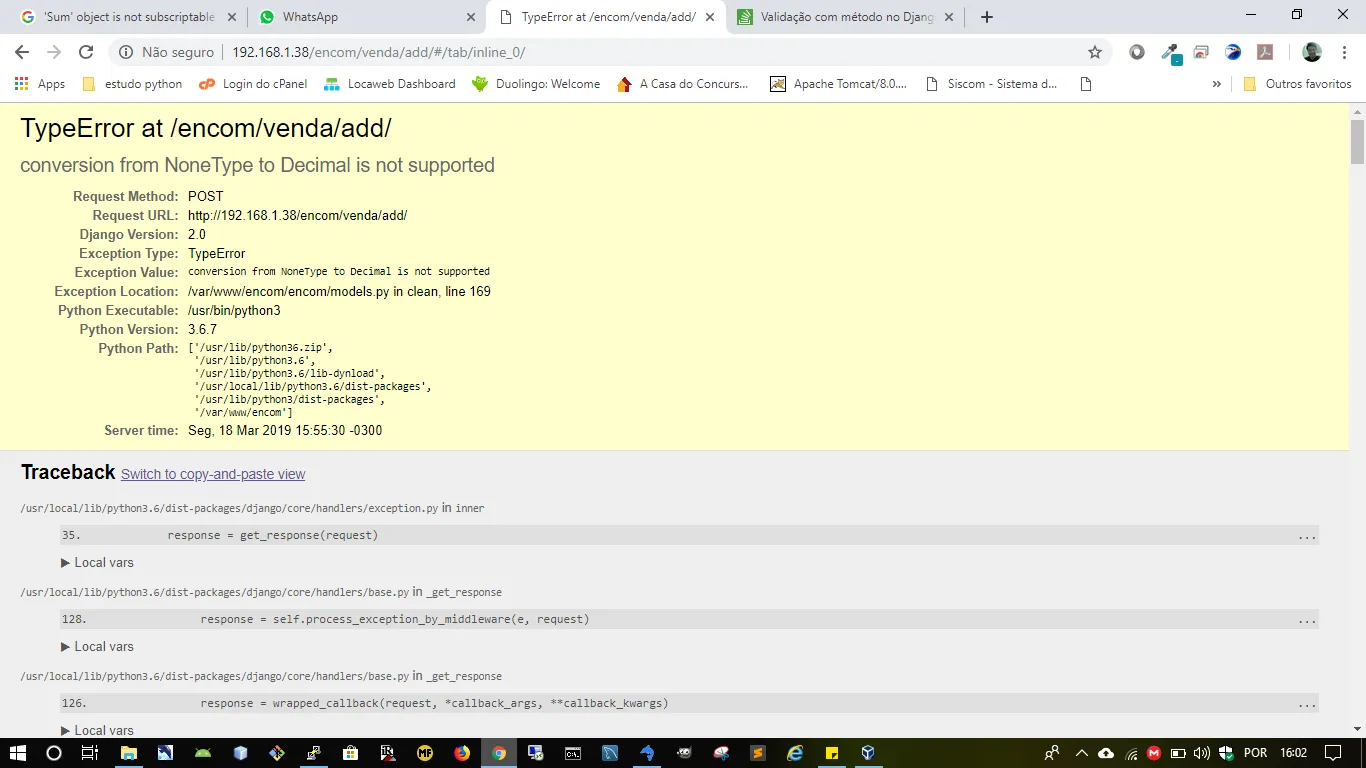Bookmark this page with the star icon
Viewport: 1366px width, 768px height.
(1095, 52)
